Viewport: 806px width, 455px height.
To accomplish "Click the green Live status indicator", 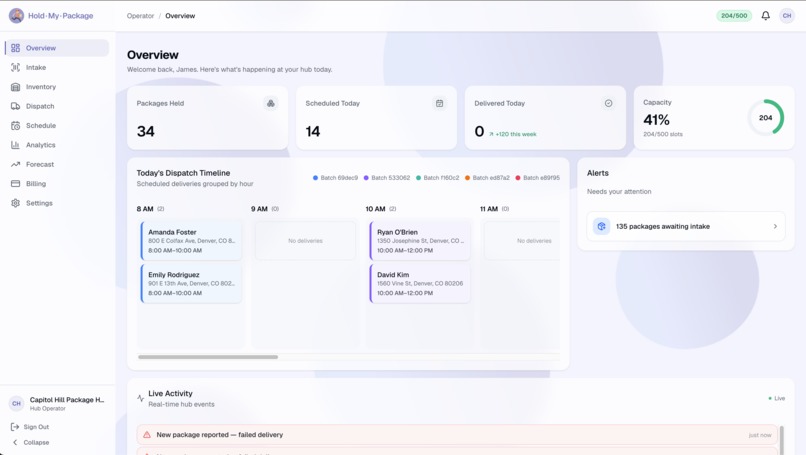I will (x=777, y=398).
